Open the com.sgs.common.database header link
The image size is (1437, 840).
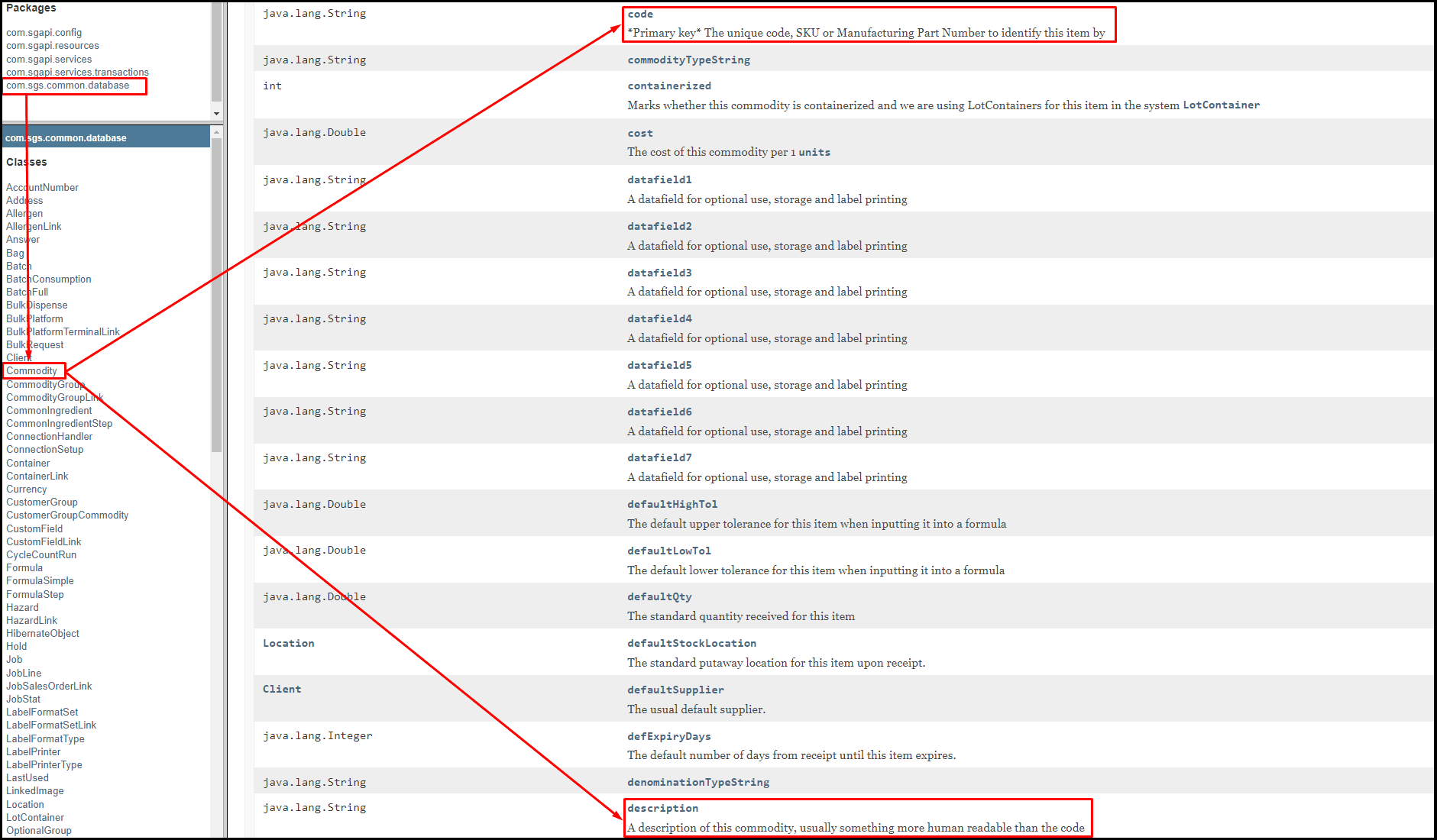click(x=66, y=138)
